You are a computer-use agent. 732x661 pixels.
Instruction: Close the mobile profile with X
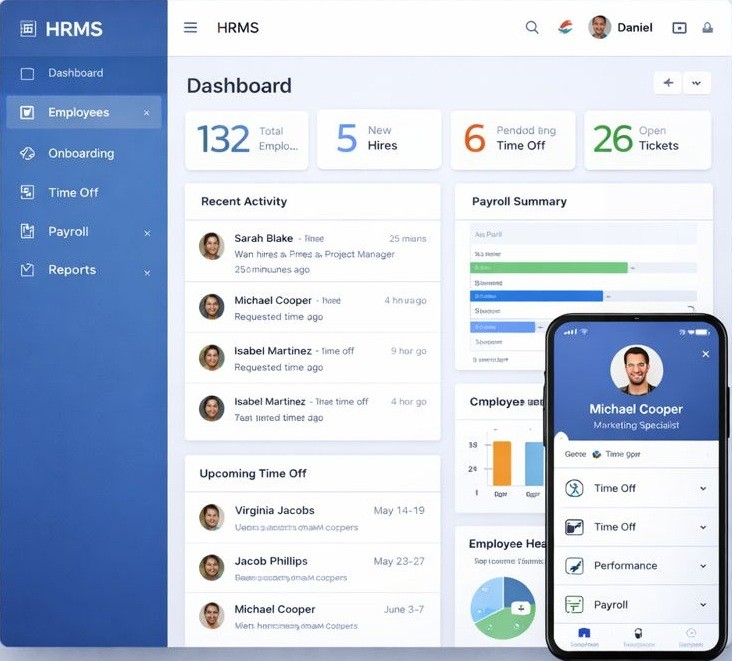pyautogui.click(x=706, y=354)
